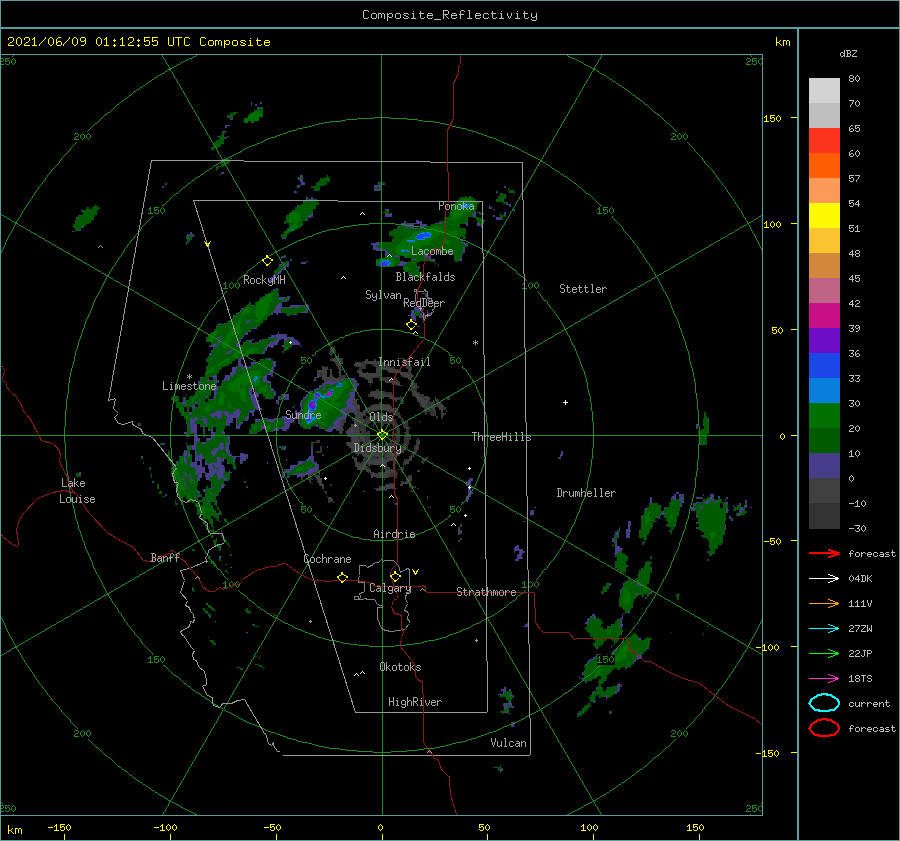Click the purple swatch on dBZ scale
The image size is (900, 841).
824,341
